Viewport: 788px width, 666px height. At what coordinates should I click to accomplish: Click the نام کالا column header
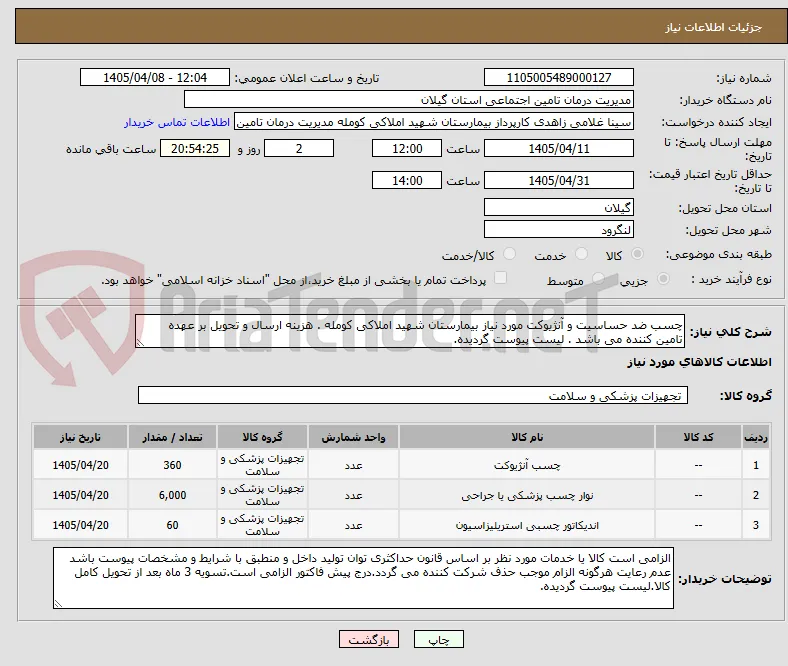click(527, 437)
